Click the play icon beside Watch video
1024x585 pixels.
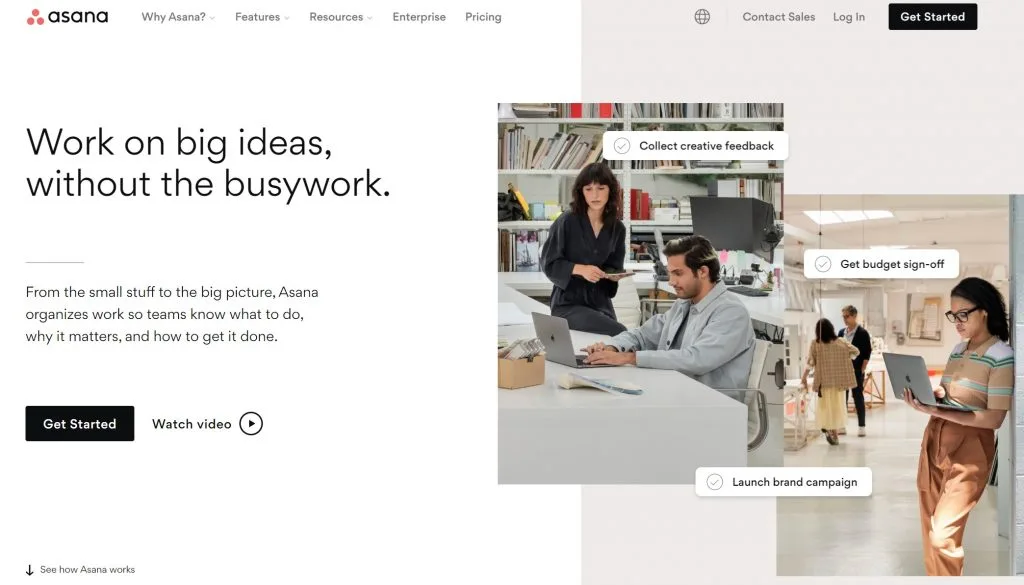tap(251, 424)
